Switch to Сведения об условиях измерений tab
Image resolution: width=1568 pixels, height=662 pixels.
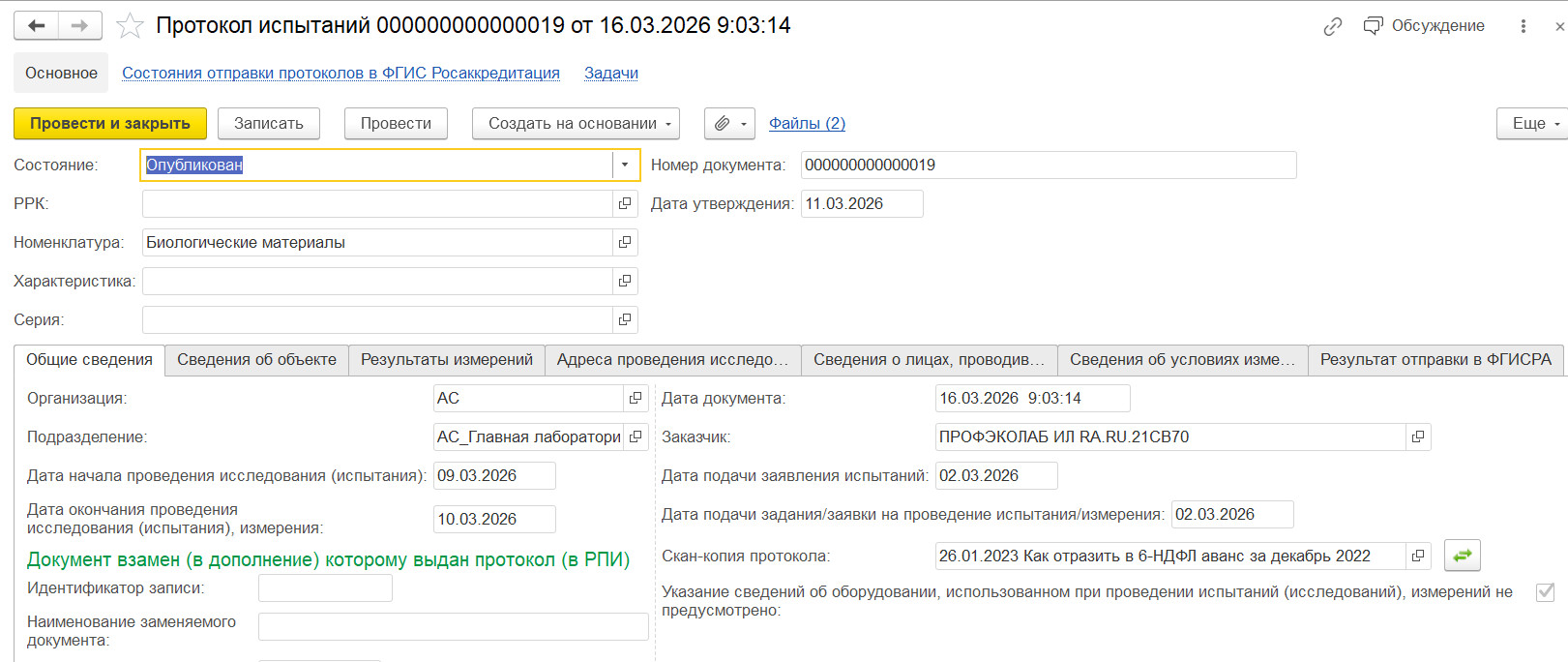pos(1183,360)
